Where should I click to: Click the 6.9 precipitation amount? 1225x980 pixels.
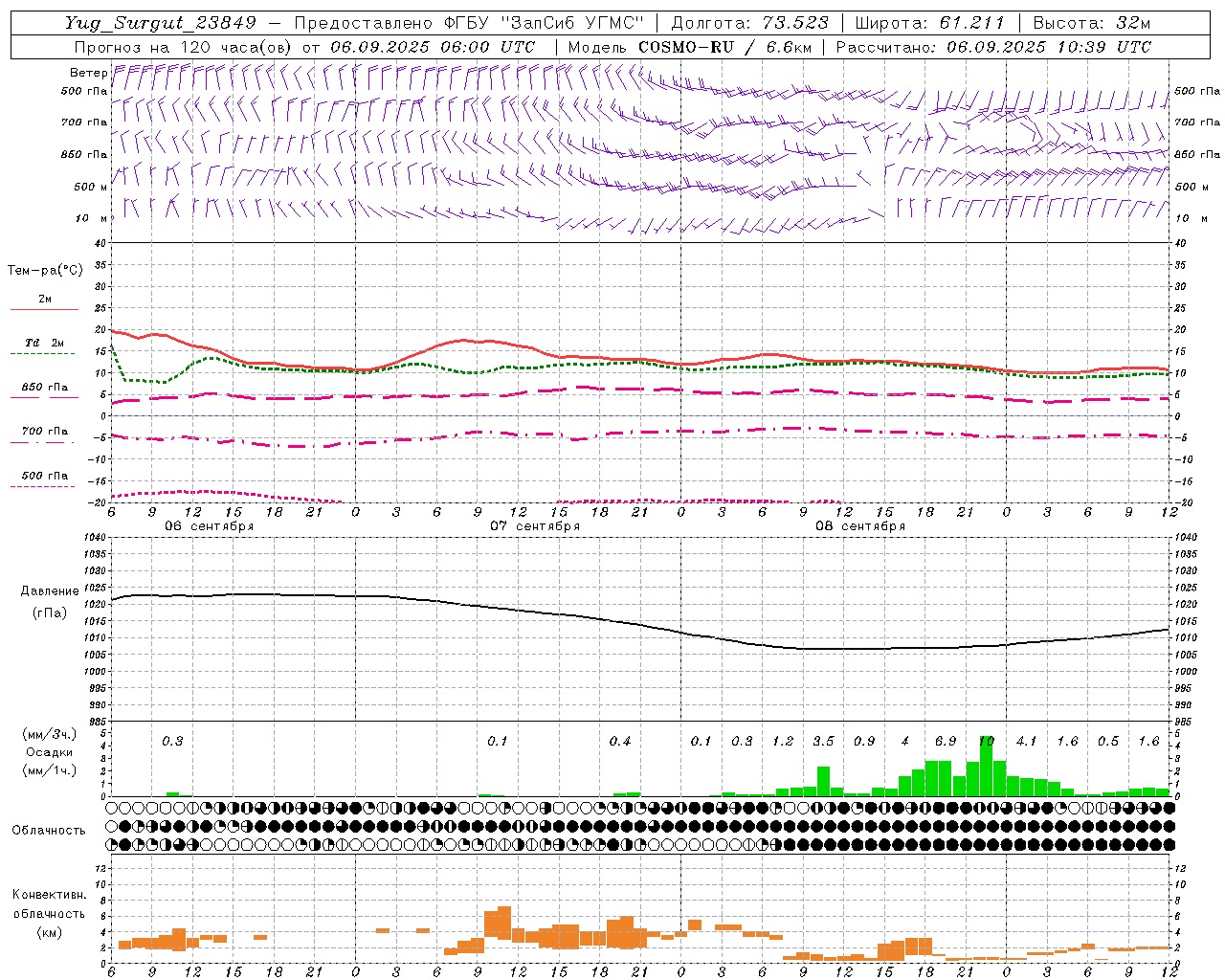point(946,741)
